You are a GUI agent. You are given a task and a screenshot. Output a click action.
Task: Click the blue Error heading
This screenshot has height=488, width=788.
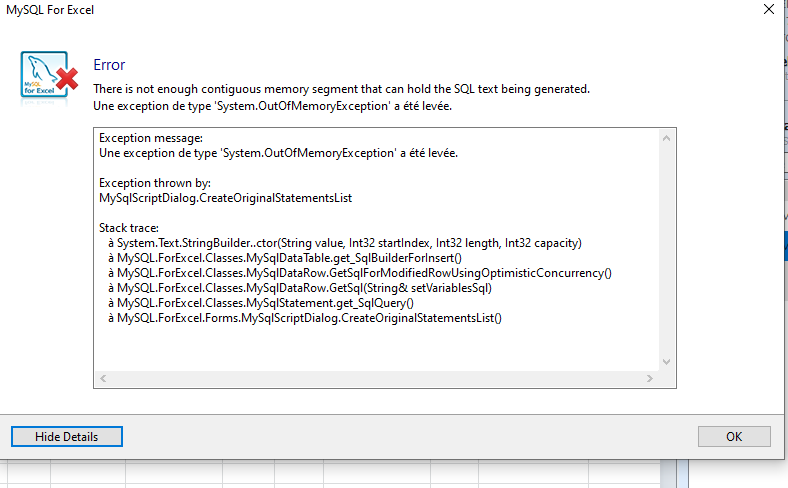click(109, 65)
